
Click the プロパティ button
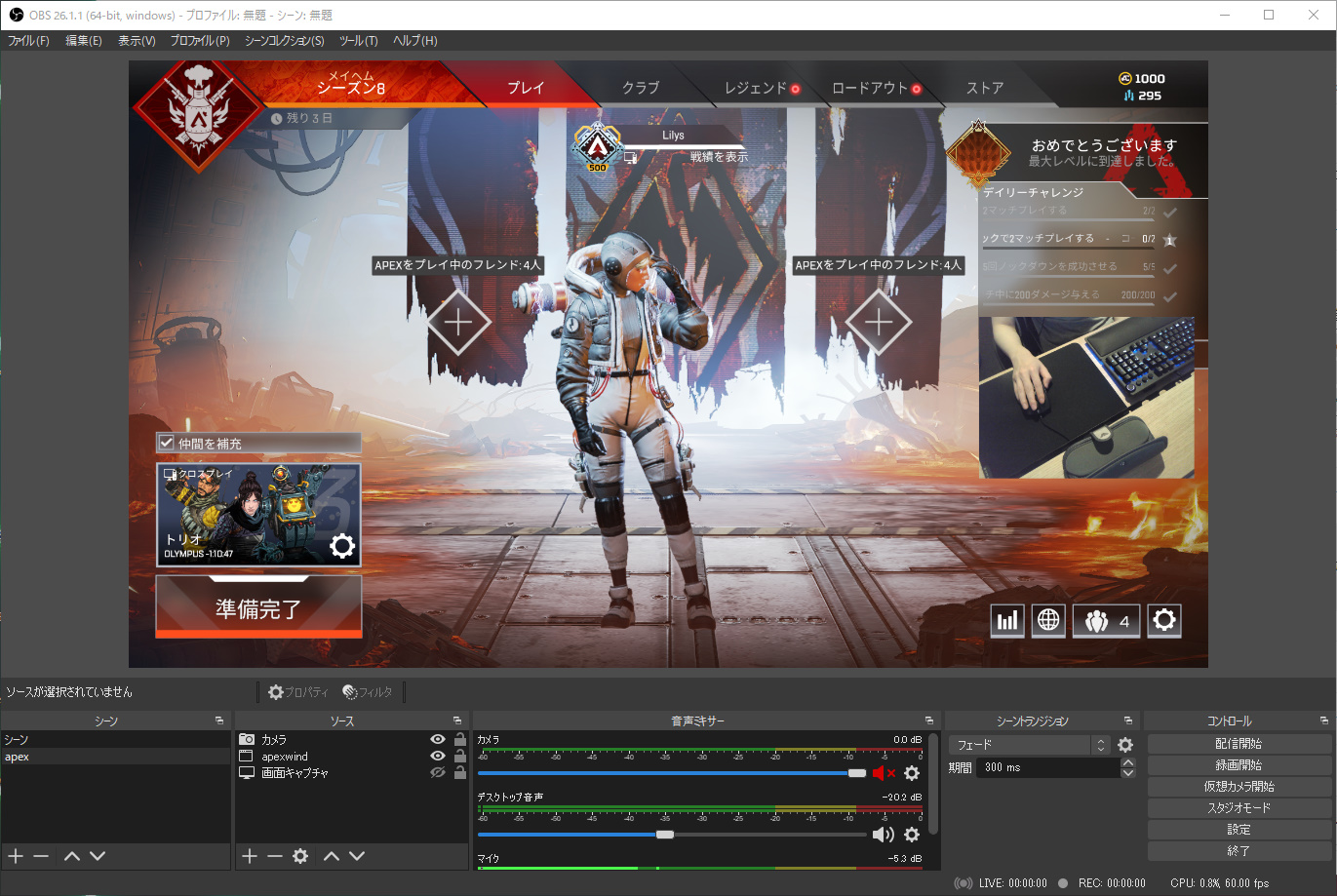tap(298, 692)
